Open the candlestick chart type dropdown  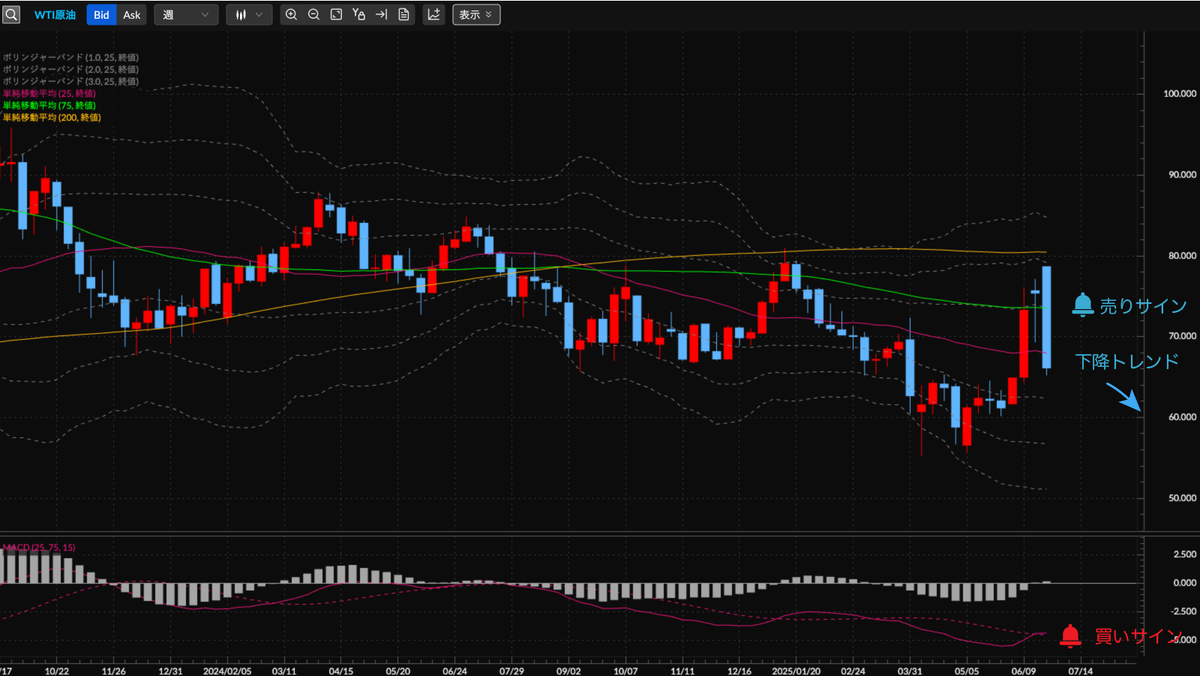pyautogui.click(x=249, y=15)
